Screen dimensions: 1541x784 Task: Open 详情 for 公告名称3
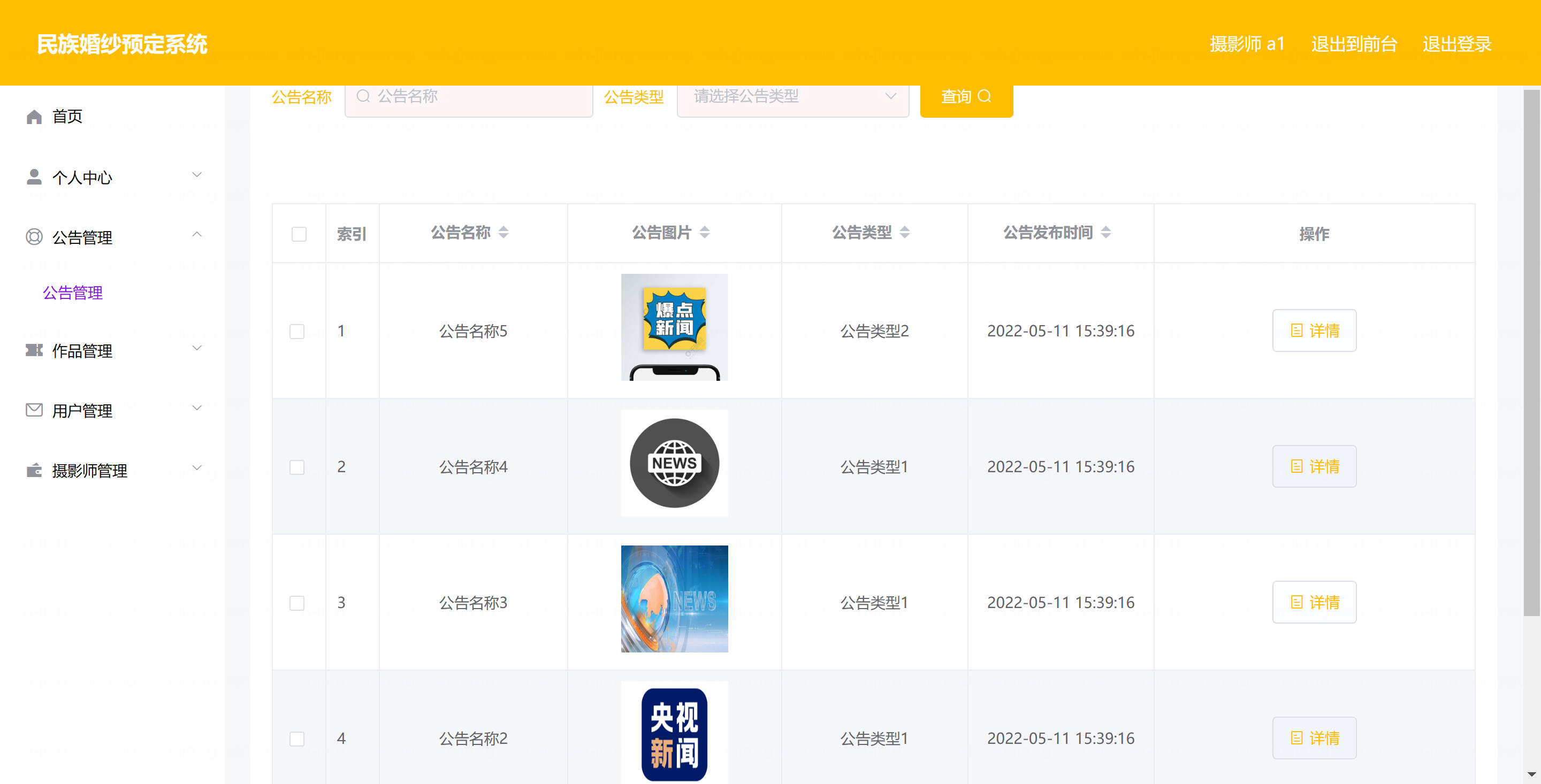pos(1314,602)
